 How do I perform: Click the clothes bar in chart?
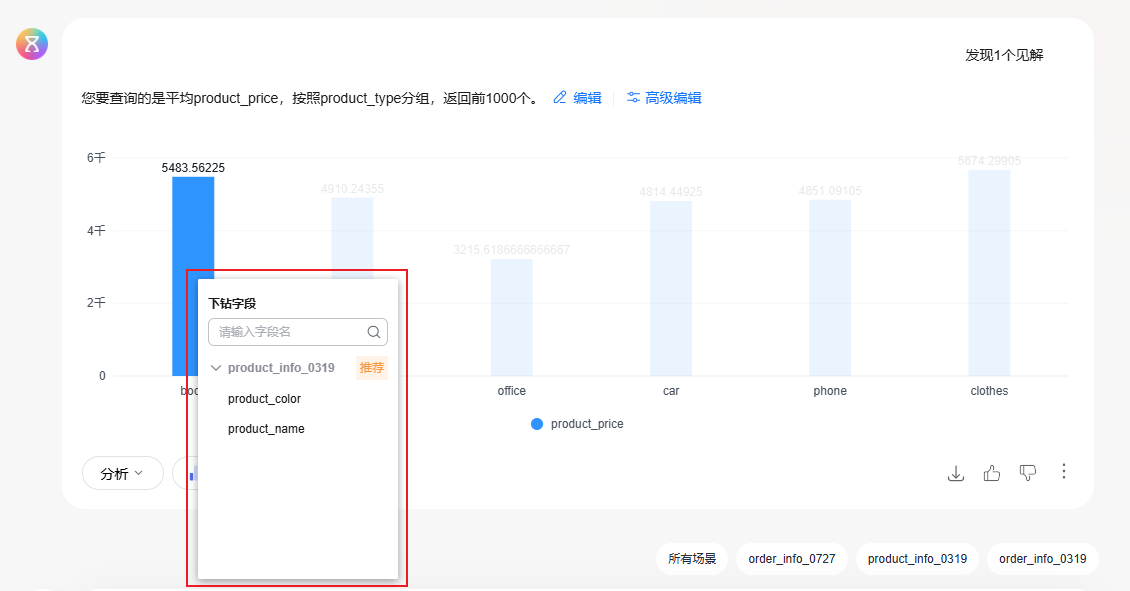click(989, 272)
